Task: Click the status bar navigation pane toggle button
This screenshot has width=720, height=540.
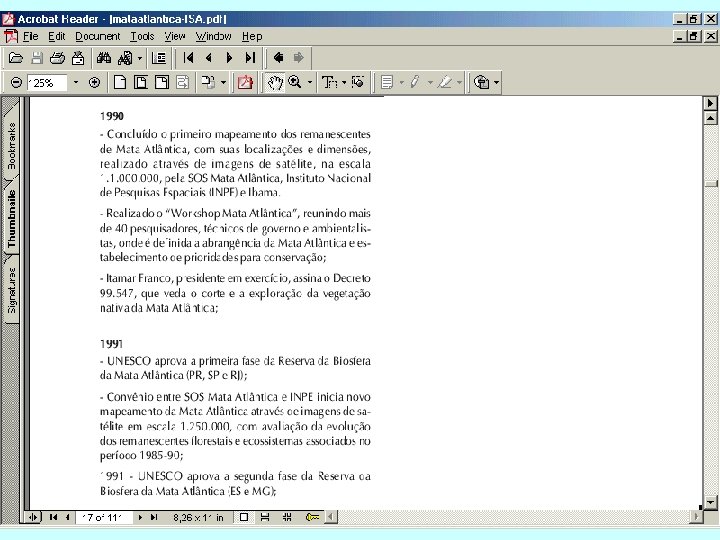Action: point(33,518)
